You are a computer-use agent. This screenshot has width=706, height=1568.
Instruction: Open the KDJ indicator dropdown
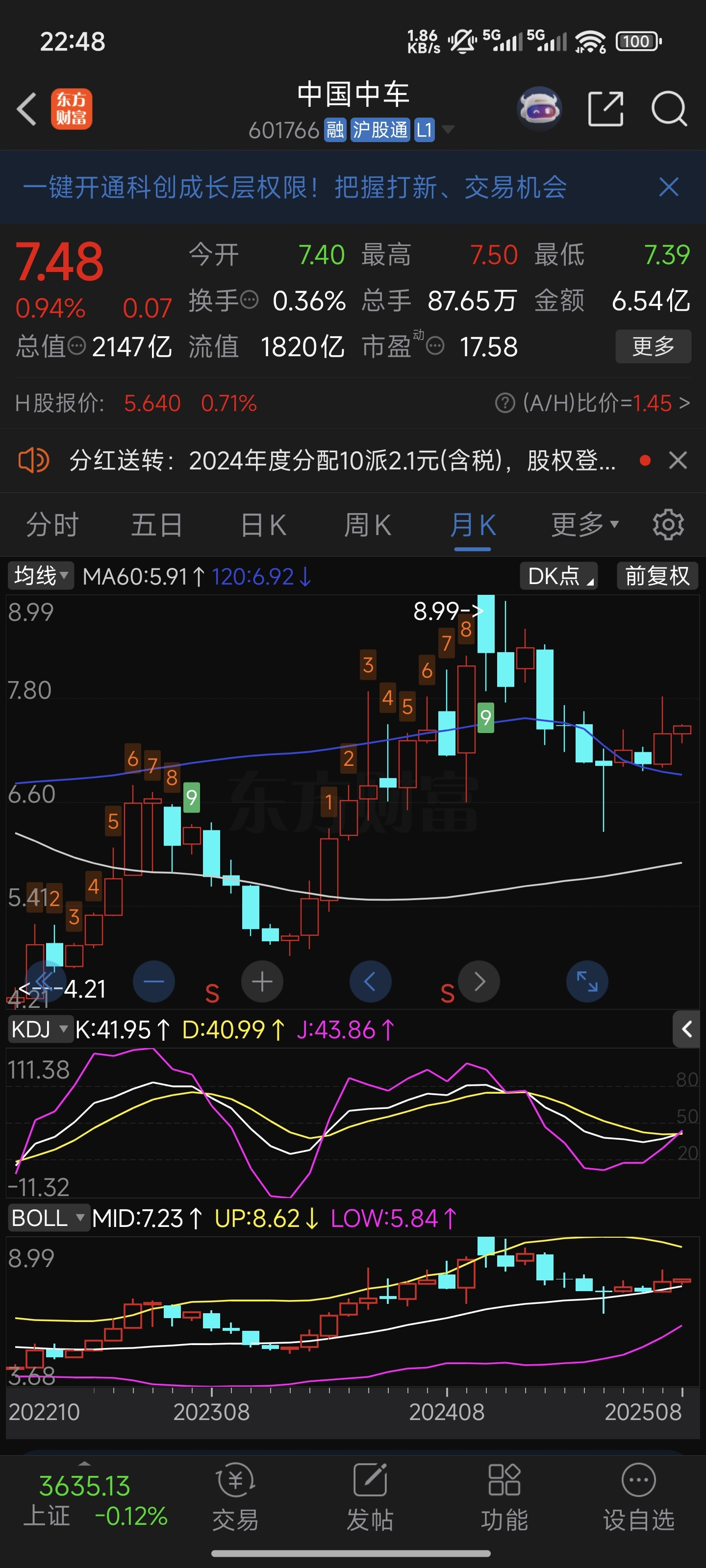point(40,1029)
